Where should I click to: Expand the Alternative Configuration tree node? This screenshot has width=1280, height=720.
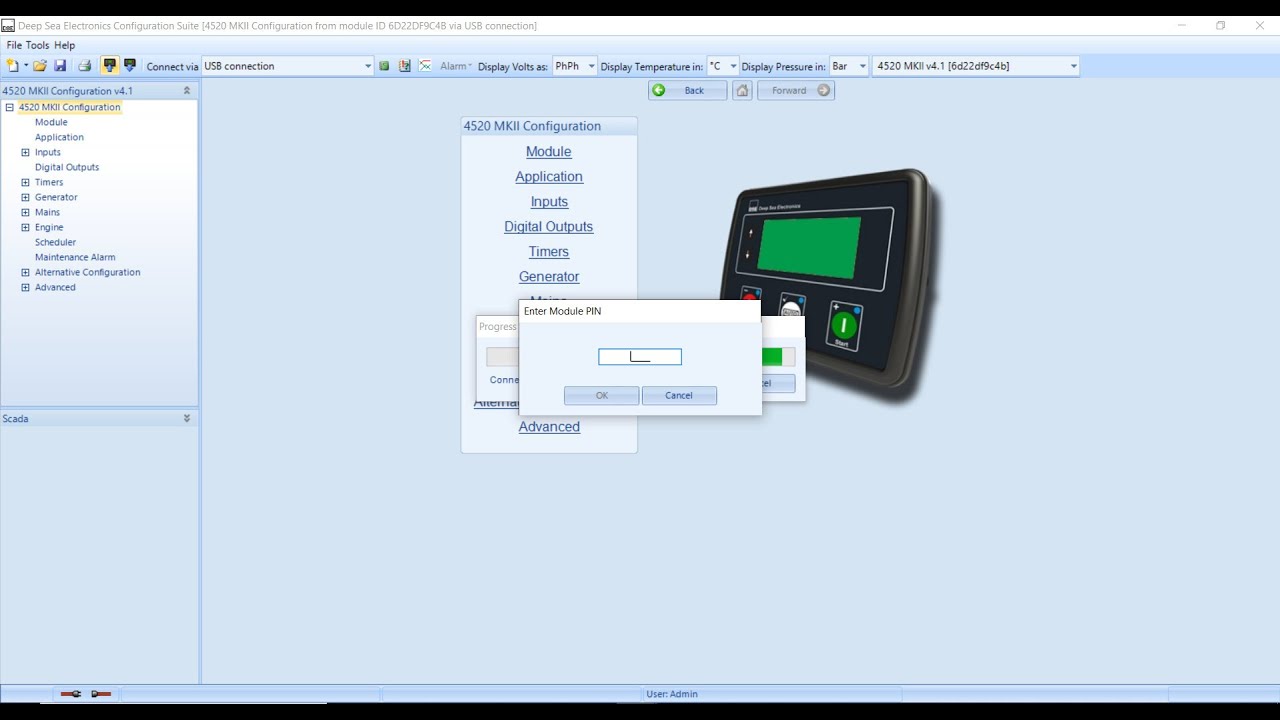click(26, 272)
